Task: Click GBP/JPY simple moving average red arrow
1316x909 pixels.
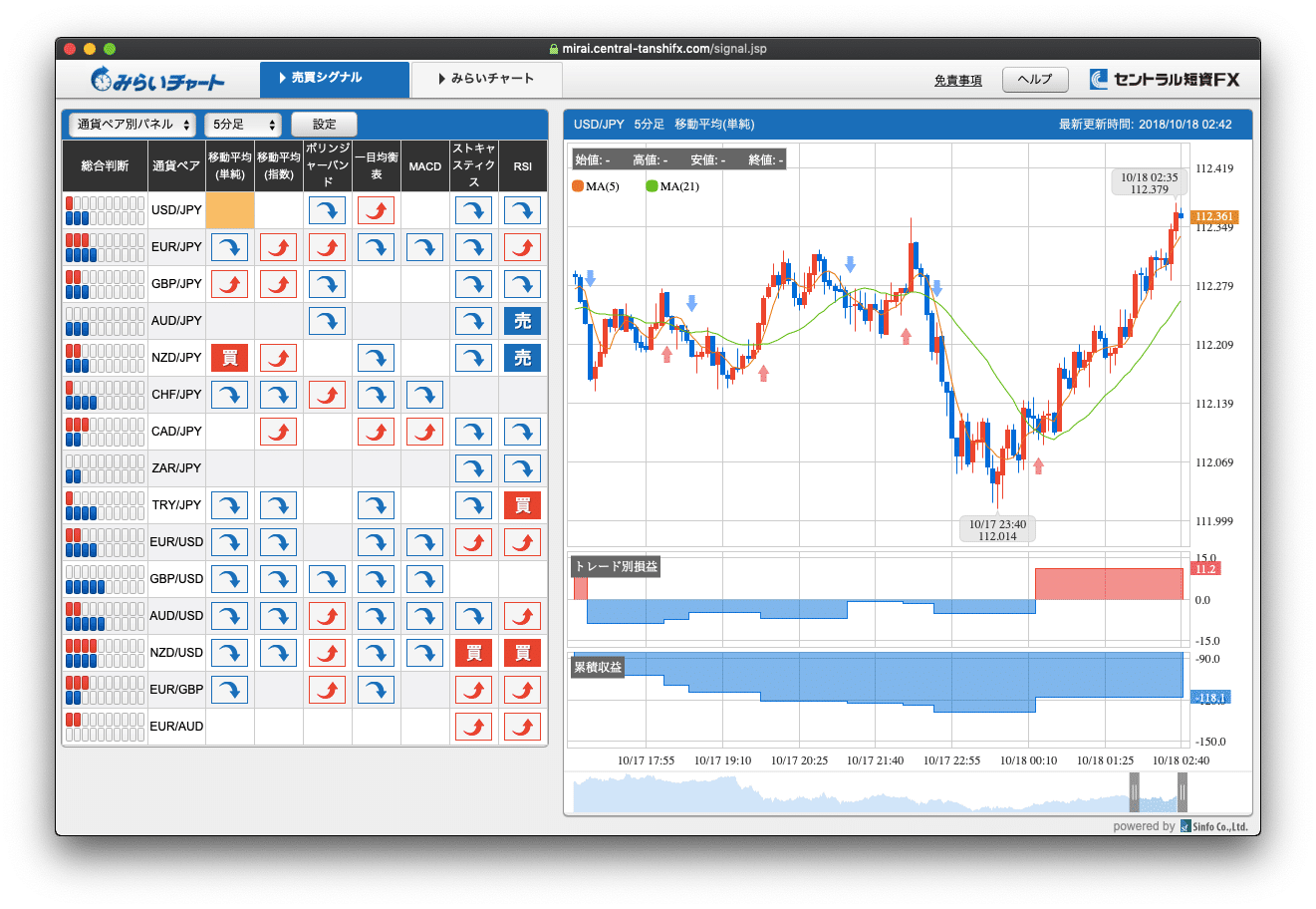Action: click(229, 284)
